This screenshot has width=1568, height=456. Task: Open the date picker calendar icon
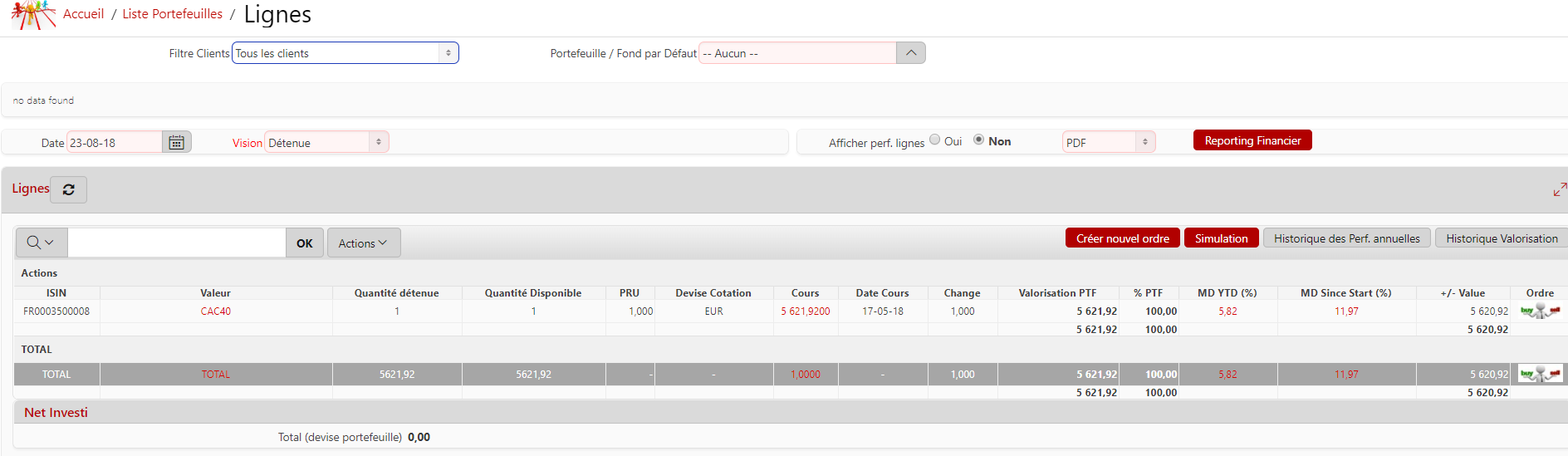pos(176,143)
